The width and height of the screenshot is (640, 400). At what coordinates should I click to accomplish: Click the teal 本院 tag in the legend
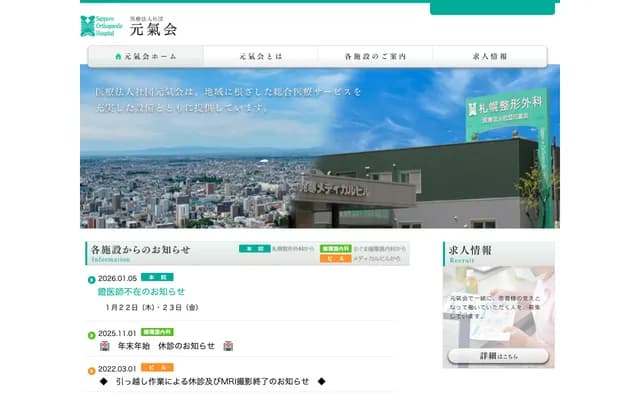255,249
